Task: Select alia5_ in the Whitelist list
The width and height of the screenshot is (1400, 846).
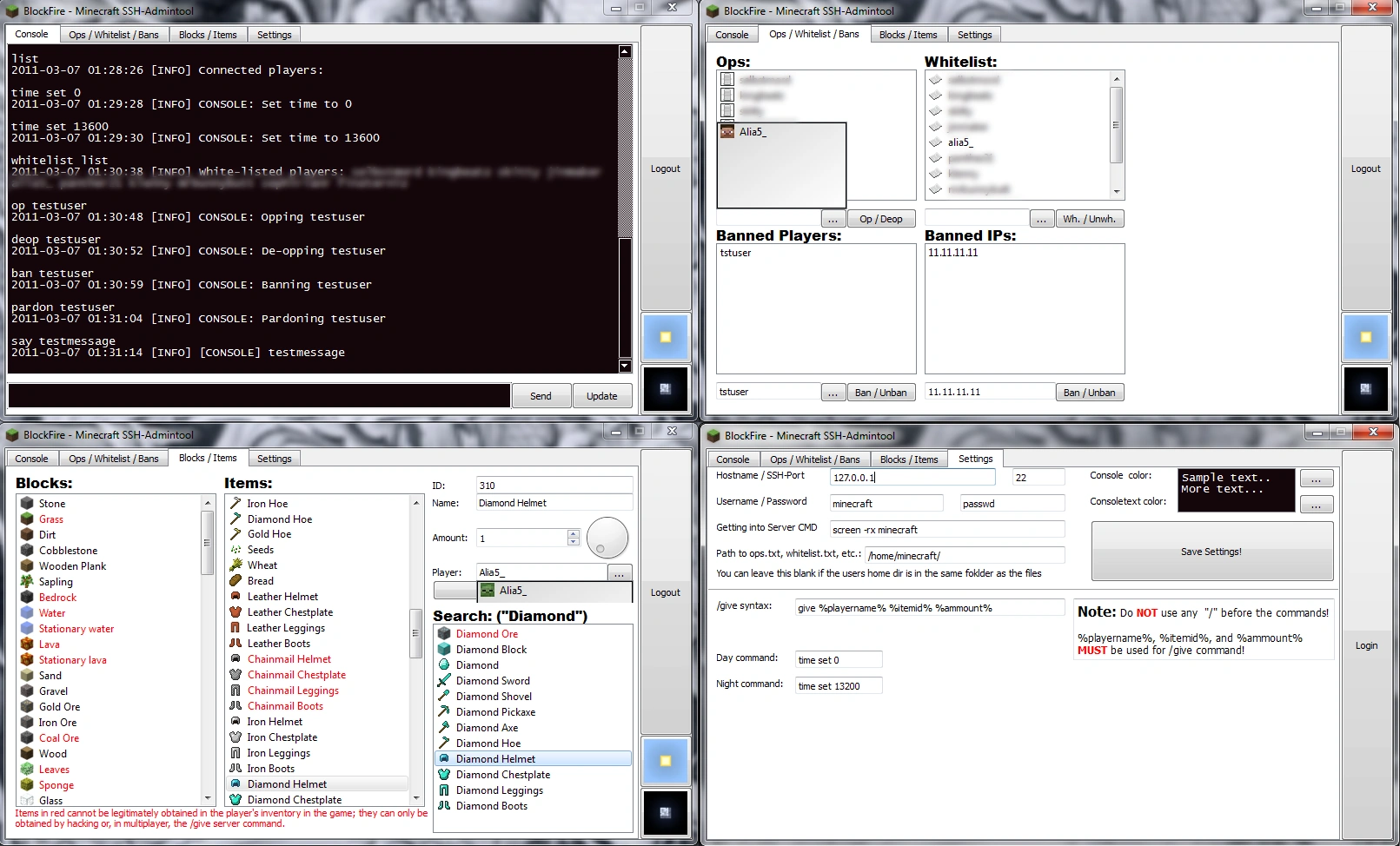Action: click(x=960, y=142)
